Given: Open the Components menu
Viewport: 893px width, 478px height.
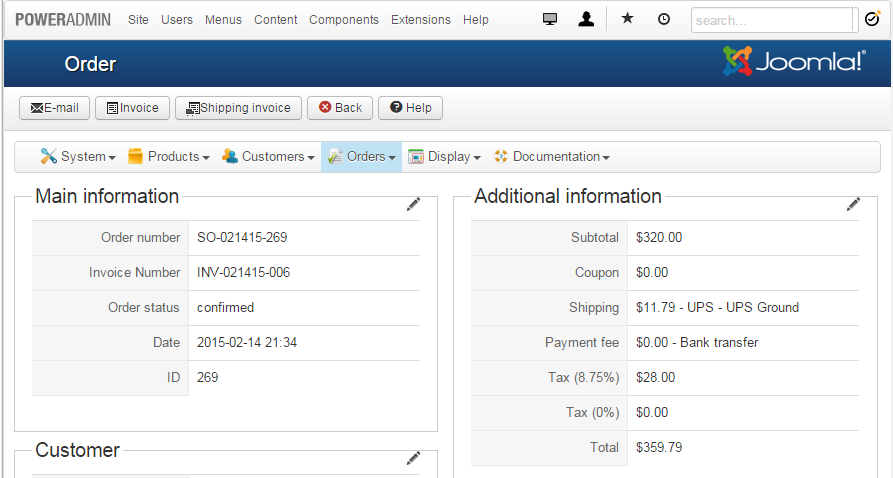Looking at the screenshot, I should click(344, 20).
